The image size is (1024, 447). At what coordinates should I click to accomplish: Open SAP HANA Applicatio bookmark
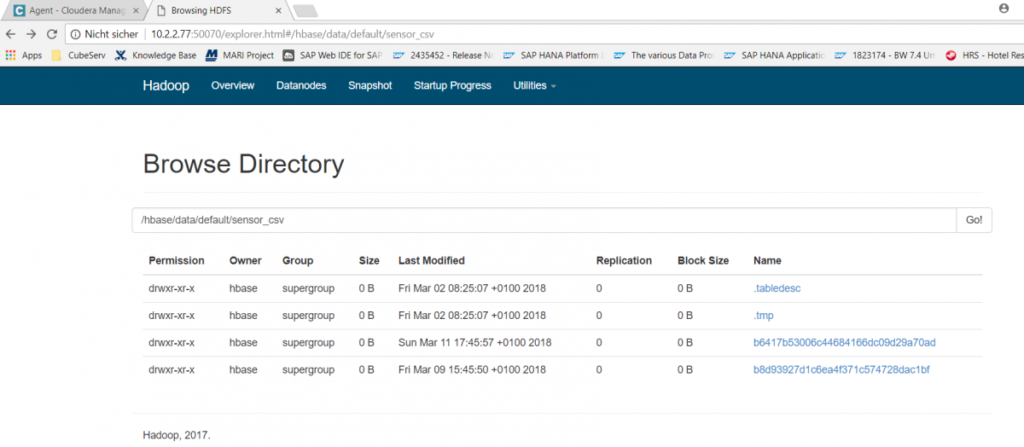tap(775, 56)
